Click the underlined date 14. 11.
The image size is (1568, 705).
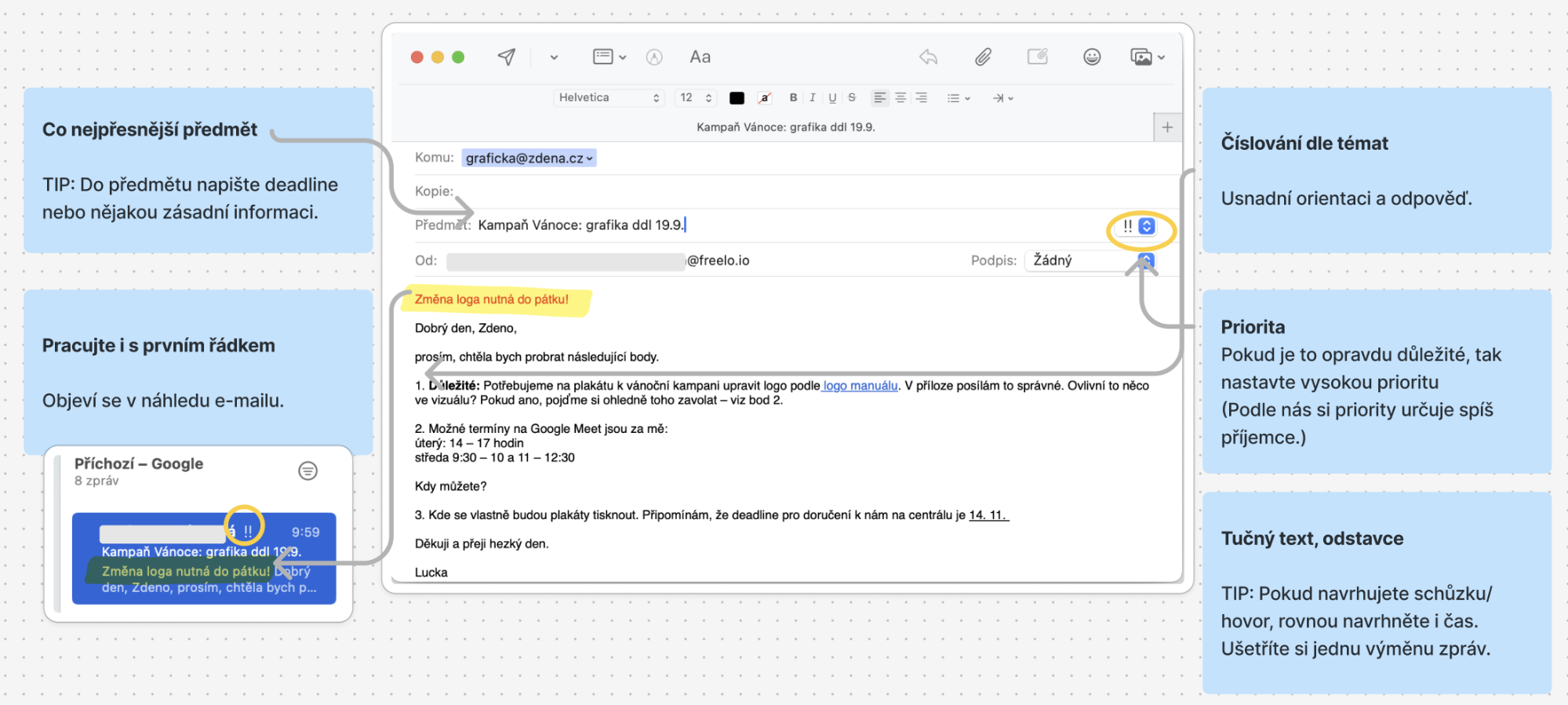(x=988, y=515)
